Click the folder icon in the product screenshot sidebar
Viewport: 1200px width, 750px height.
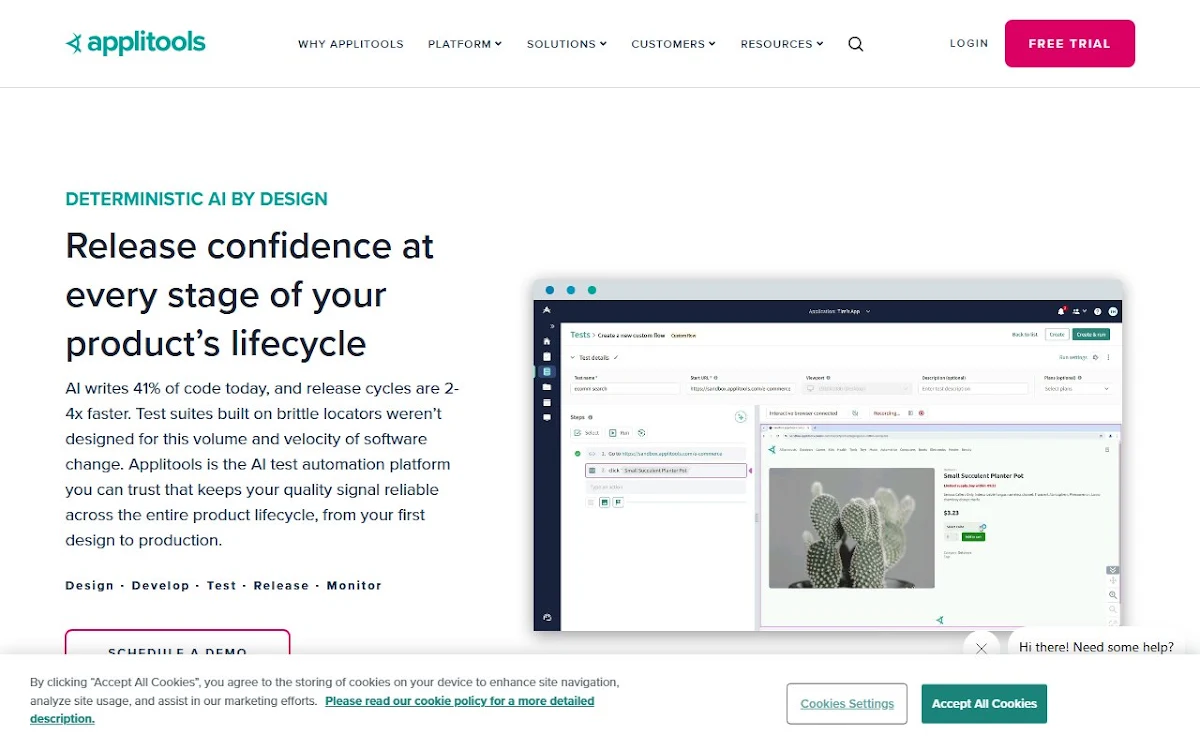point(547,387)
